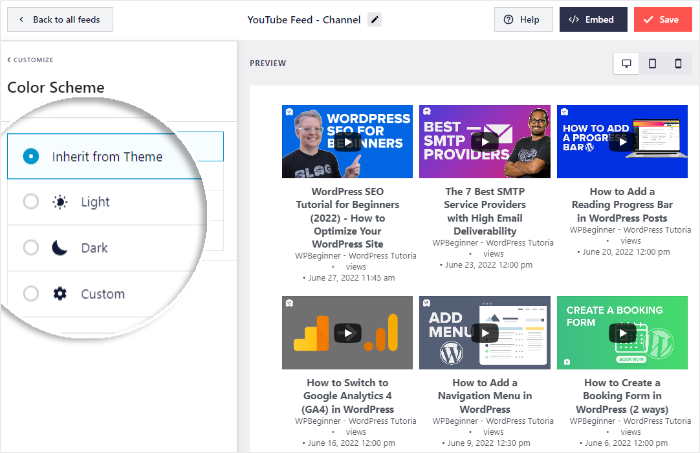Click the PREVIEW label
Viewport: 700px width, 453px height.
pos(268,63)
